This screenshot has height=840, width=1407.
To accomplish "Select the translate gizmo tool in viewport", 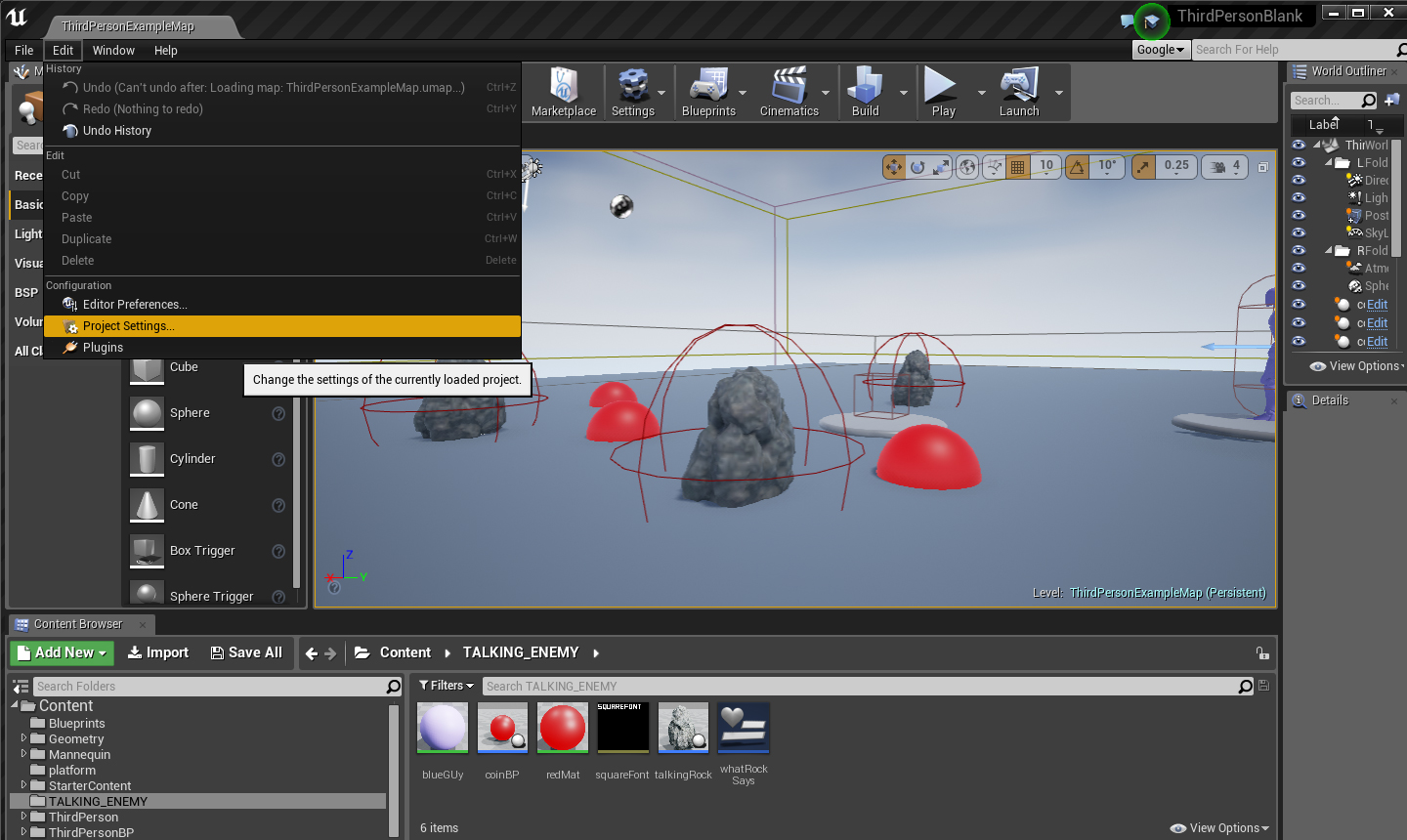I will (x=893, y=167).
